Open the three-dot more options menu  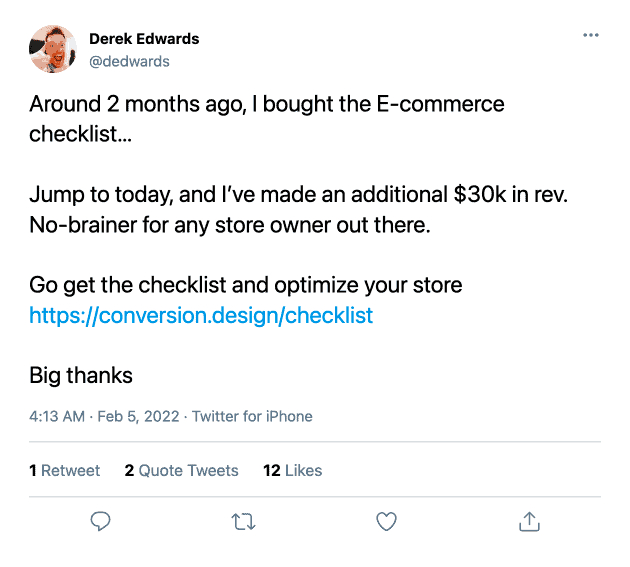click(590, 36)
